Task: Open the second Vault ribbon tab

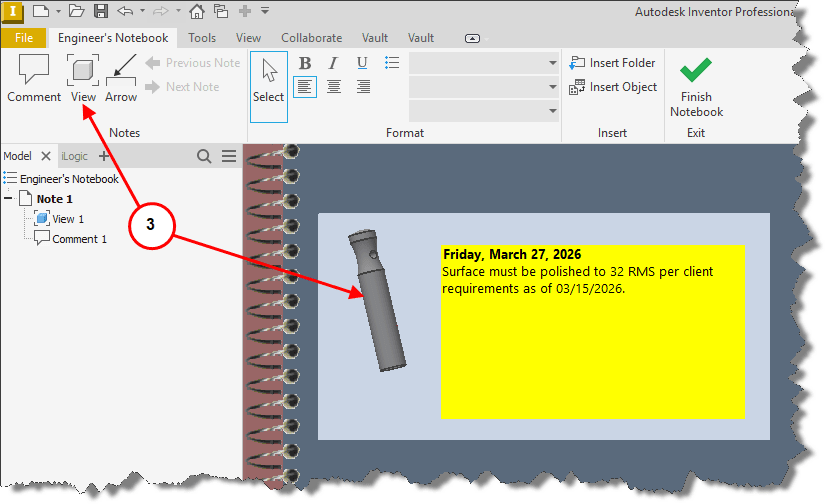Action: (x=421, y=38)
